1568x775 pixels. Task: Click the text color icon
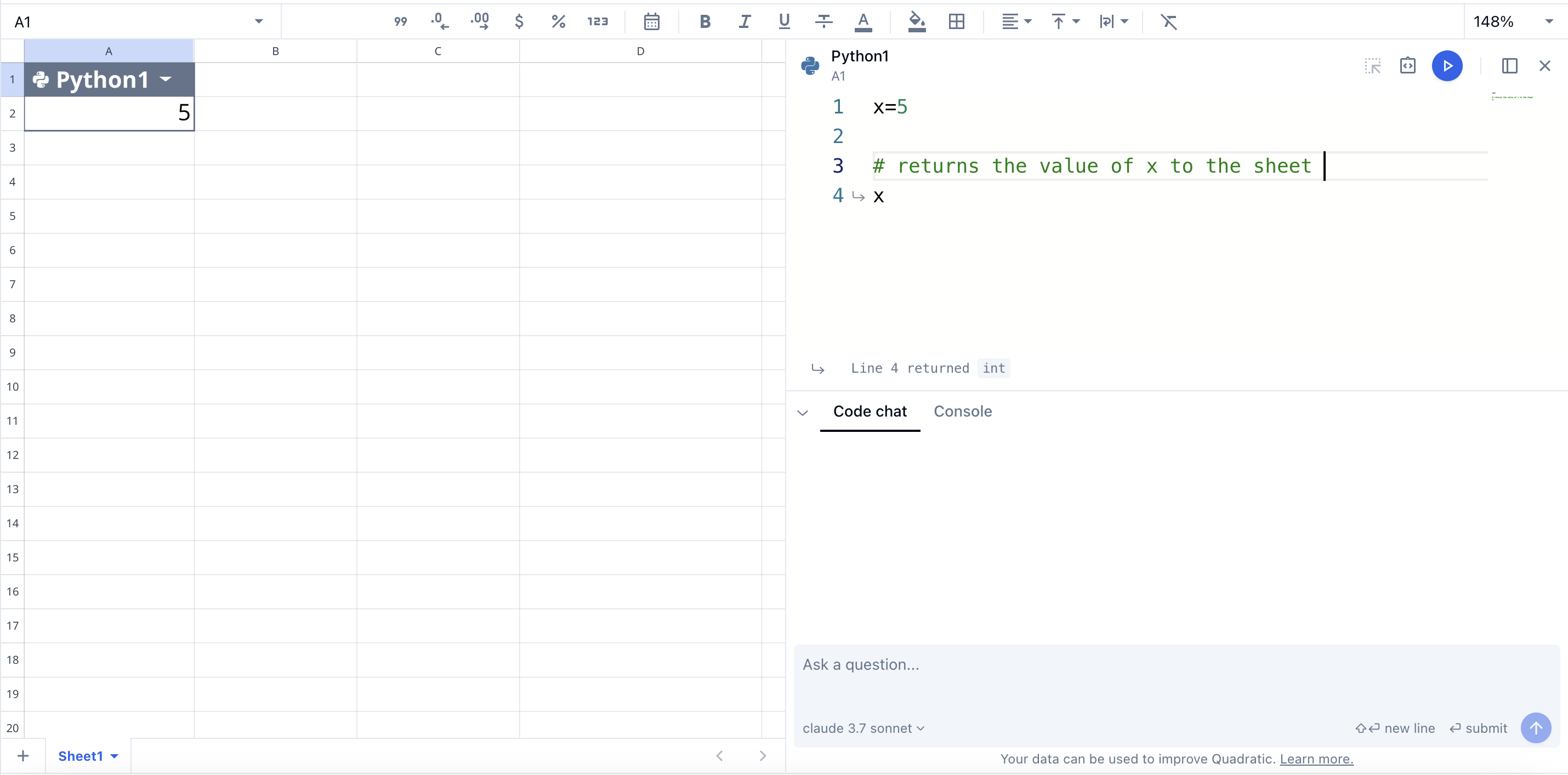pos(862,22)
